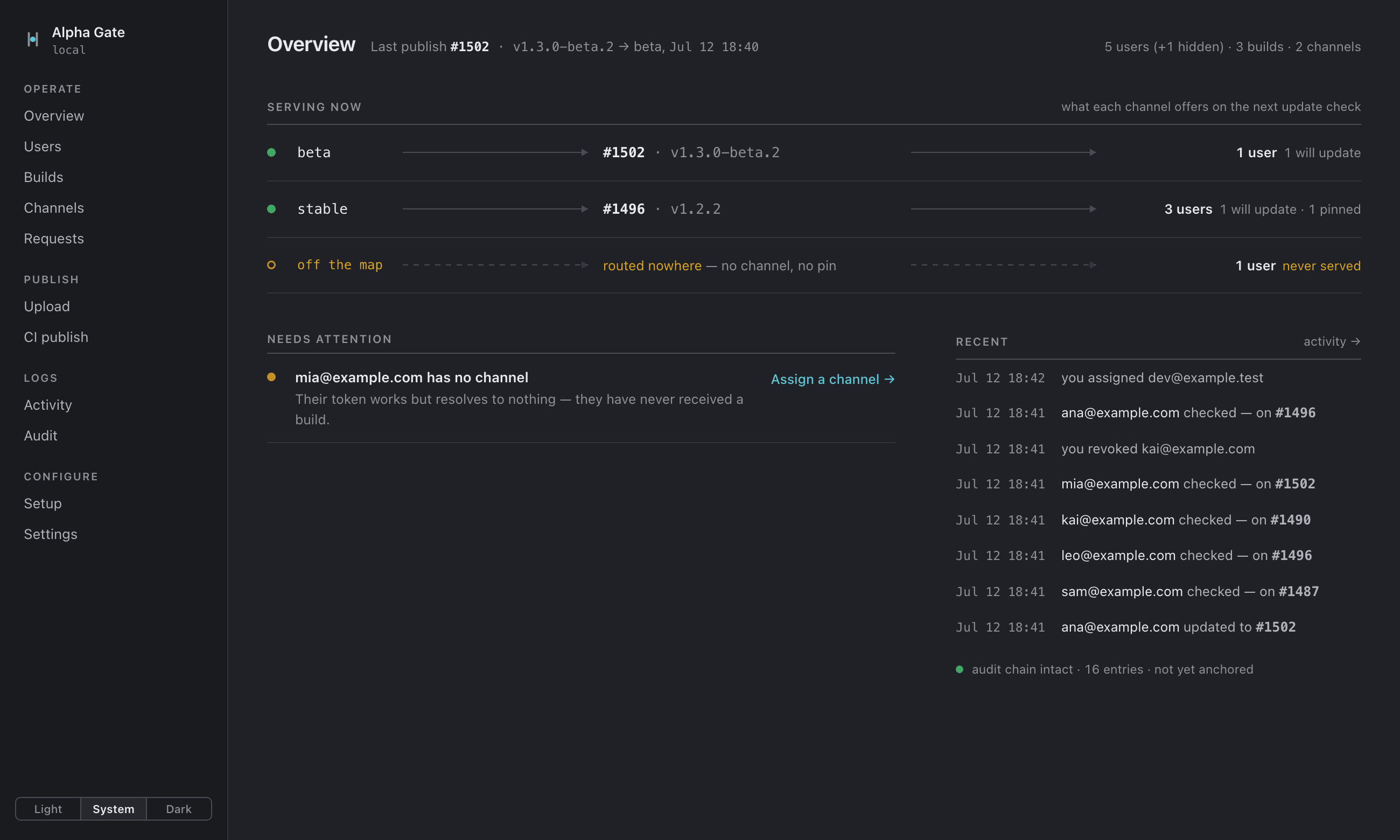Screen dimensions: 1400x840
Task: Click 'leo@example.com checked — on #1496' entry
Action: [1186, 555]
